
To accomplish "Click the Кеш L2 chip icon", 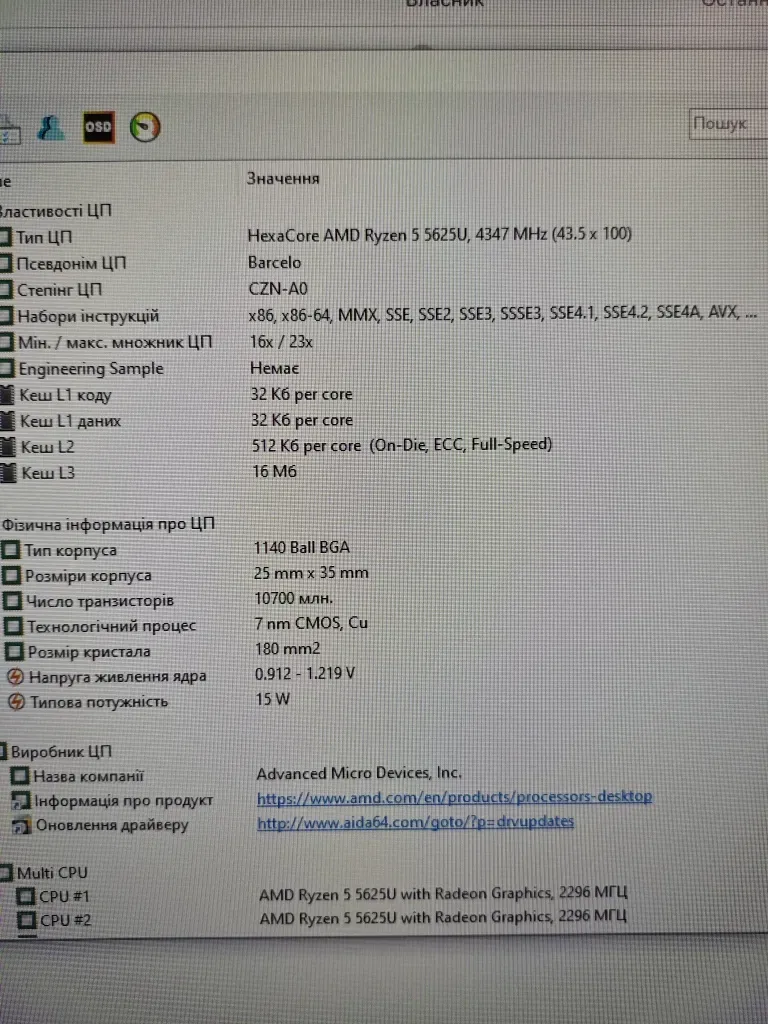I will click(8, 447).
